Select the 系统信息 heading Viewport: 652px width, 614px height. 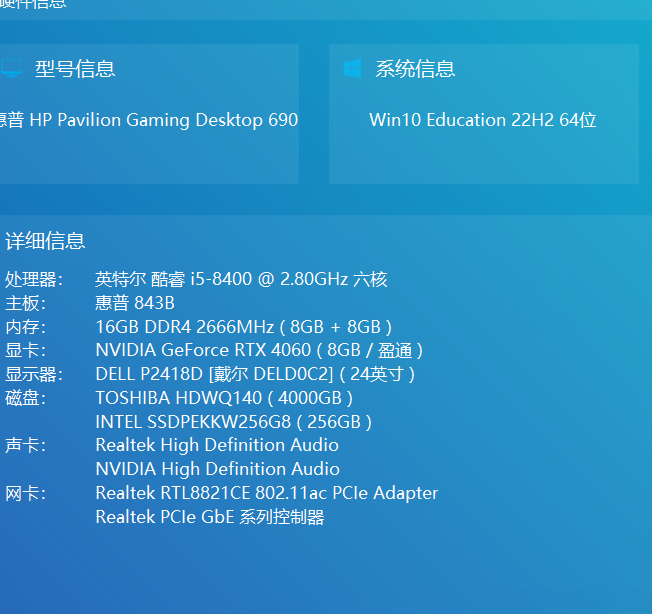[415, 69]
